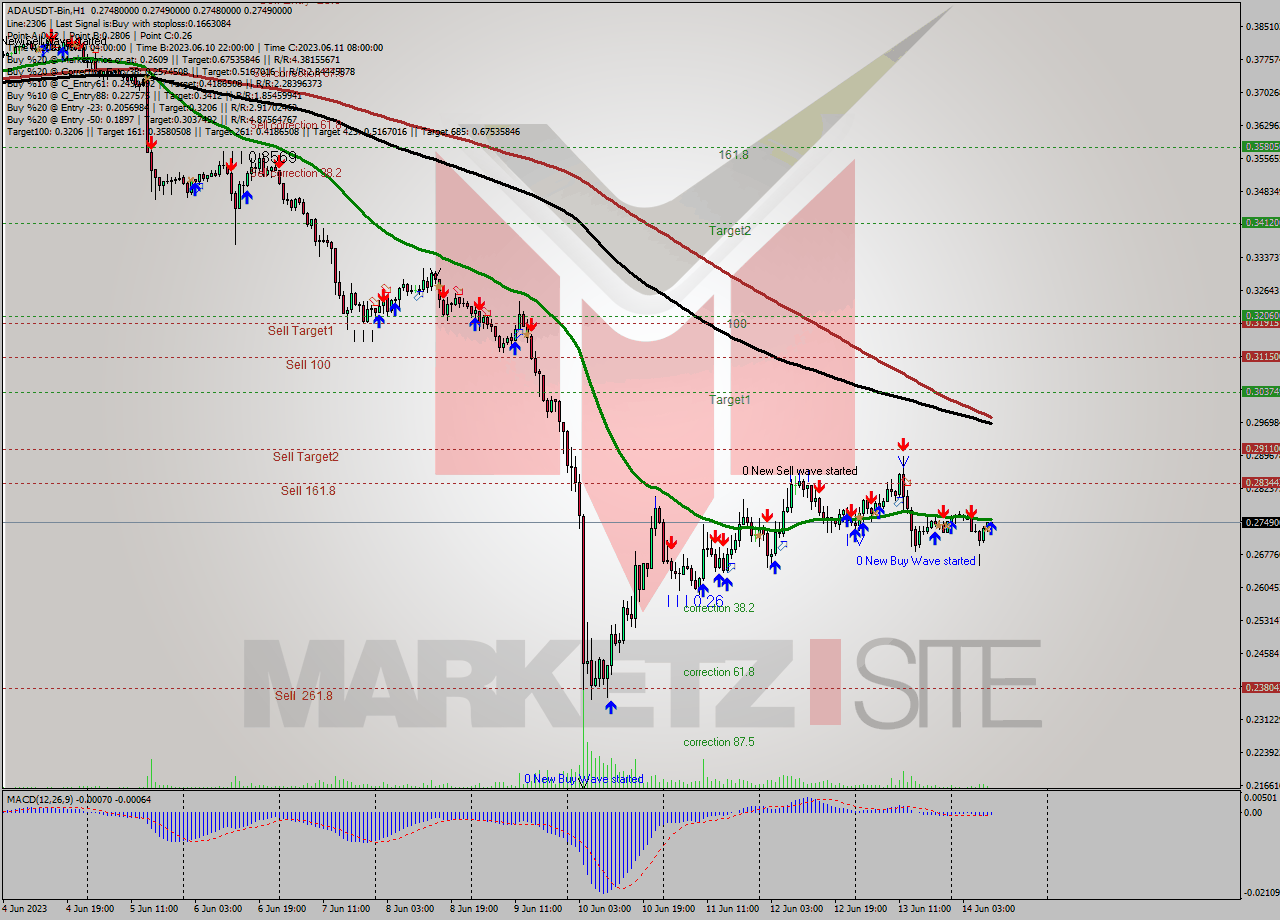Click the red 0.28344 price tag
The image size is (1280, 920).
(x=1260, y=482)
